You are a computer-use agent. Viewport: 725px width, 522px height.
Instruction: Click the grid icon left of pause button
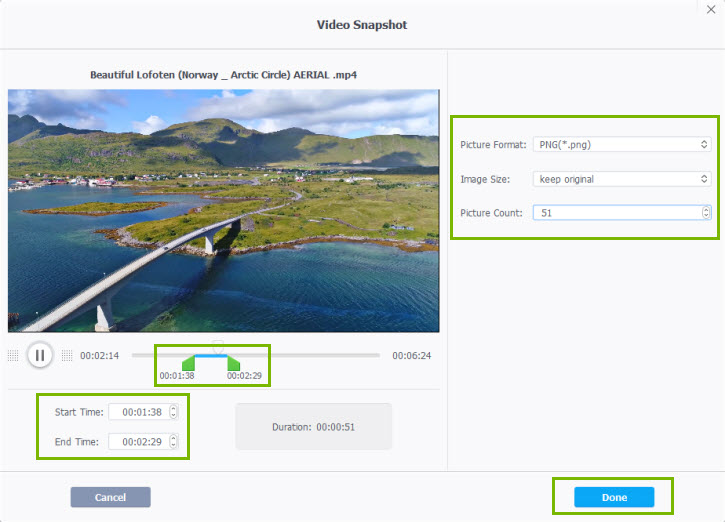[13, 355]
